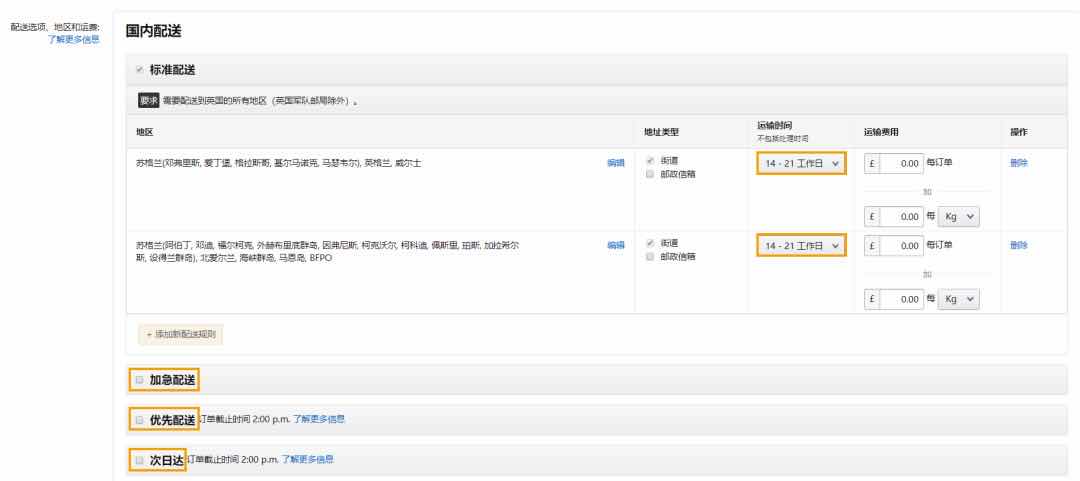Click 编辑 link for second region row

(616, 245)
